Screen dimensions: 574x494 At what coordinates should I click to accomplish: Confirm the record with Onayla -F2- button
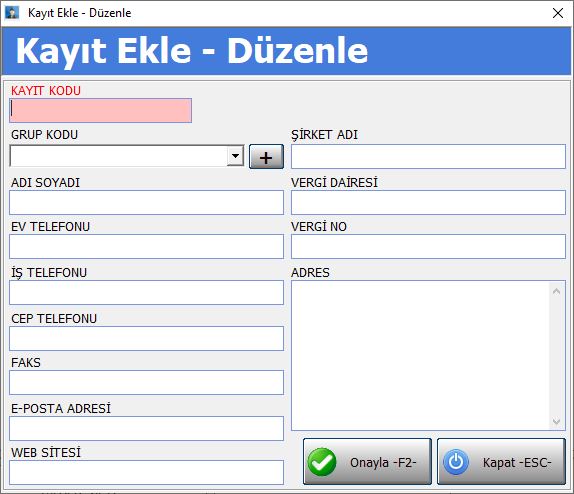click(x=367, y=462)
